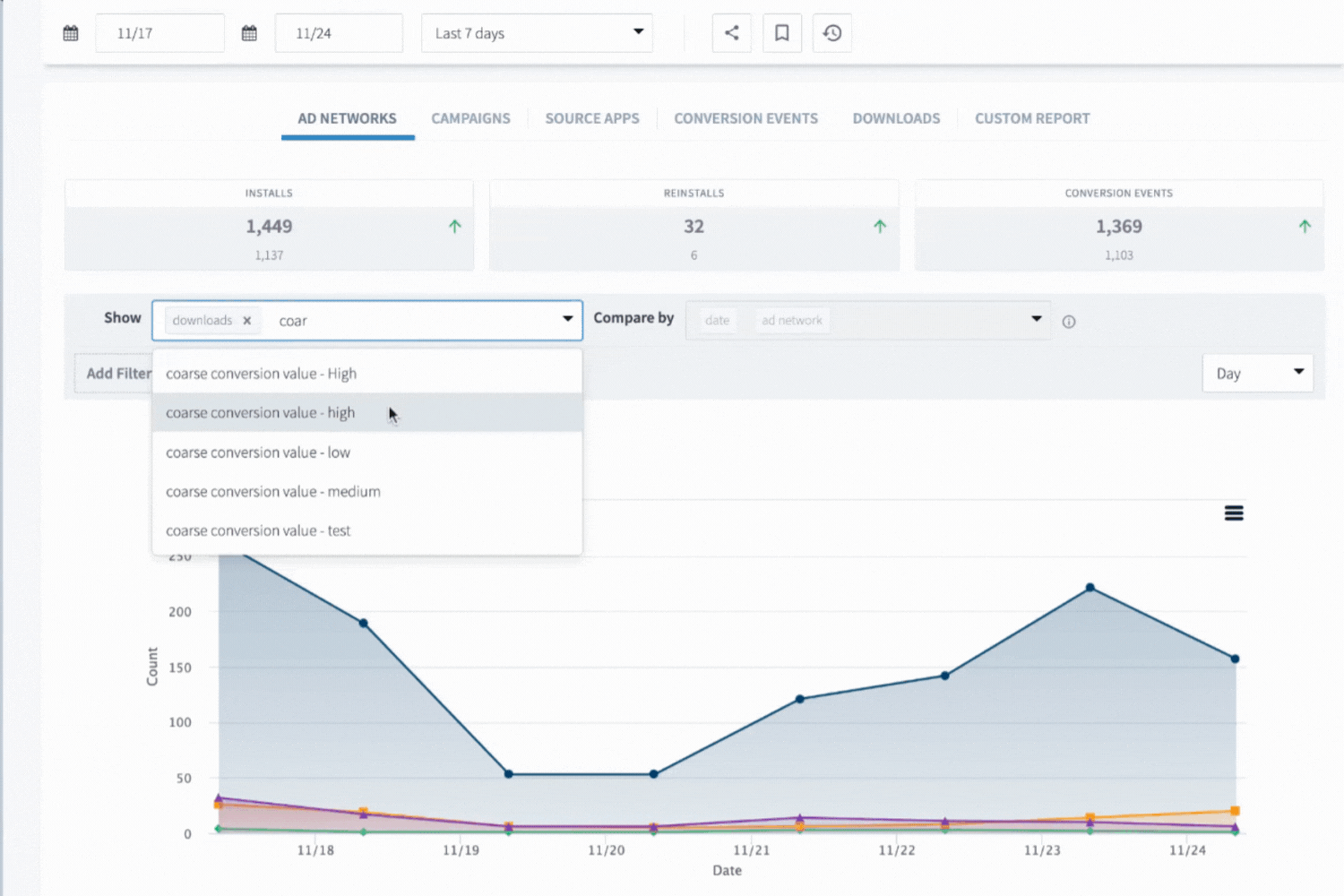Open the Day granularity dropdown
The width and height of the screenshot is (1344, 896).
pos(1257,373)
